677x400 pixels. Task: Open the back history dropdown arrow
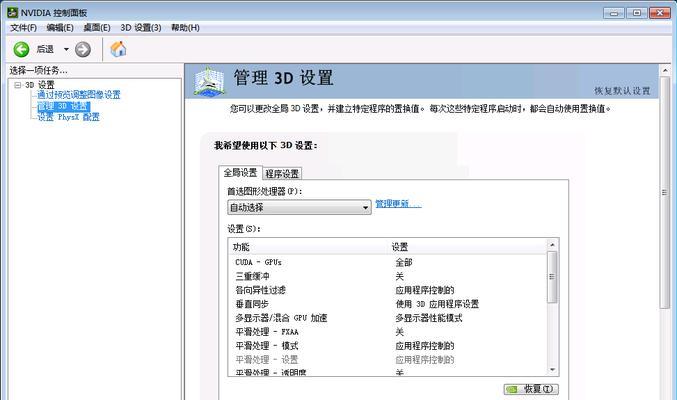(66, 49)
